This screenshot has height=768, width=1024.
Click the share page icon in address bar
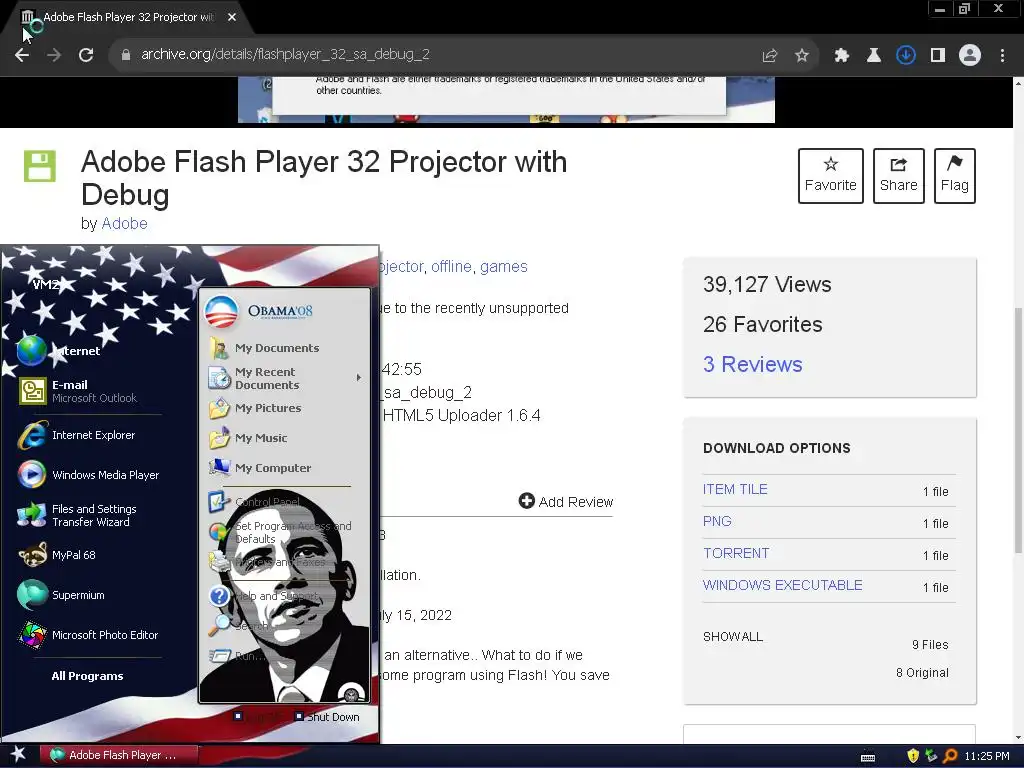[770, 55]
